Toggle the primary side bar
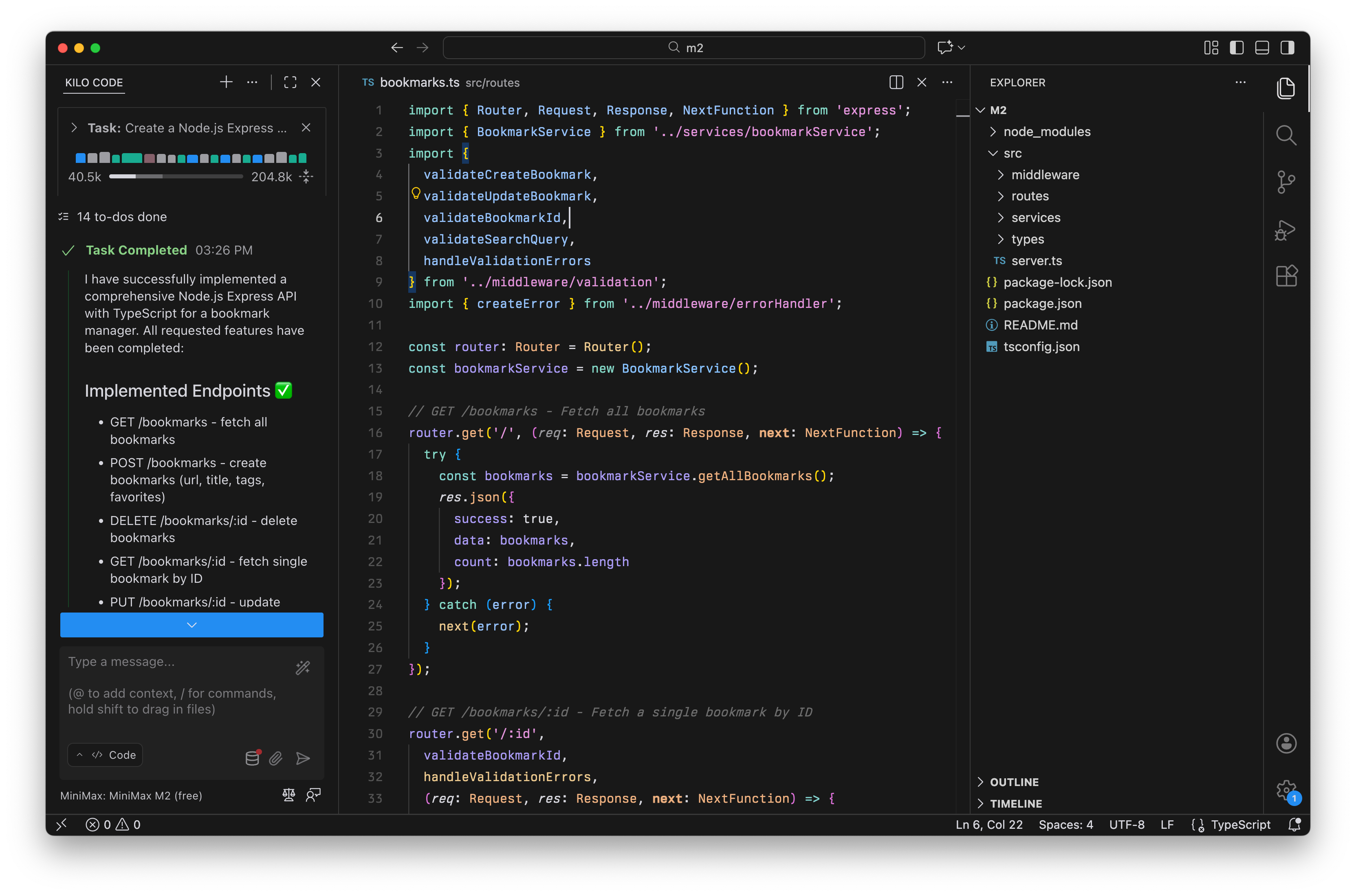 click(1237, 47)
